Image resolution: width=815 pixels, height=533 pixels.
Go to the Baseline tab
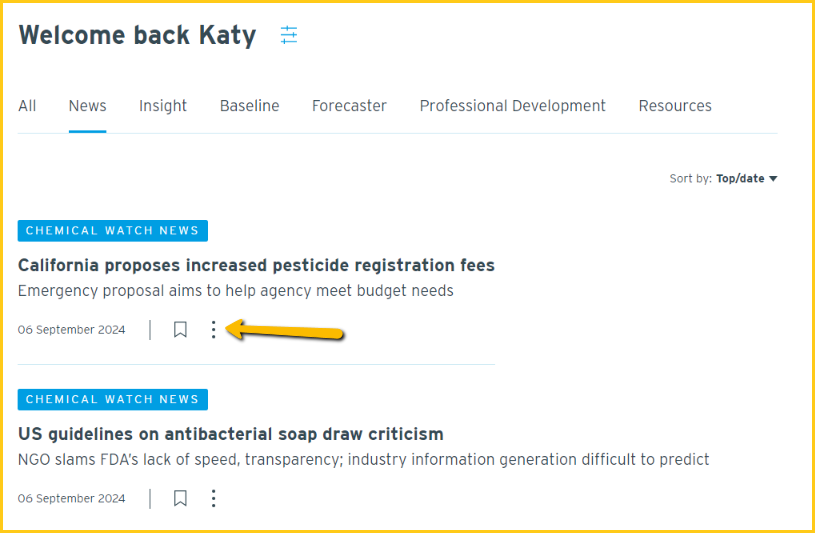coord(249,106)
